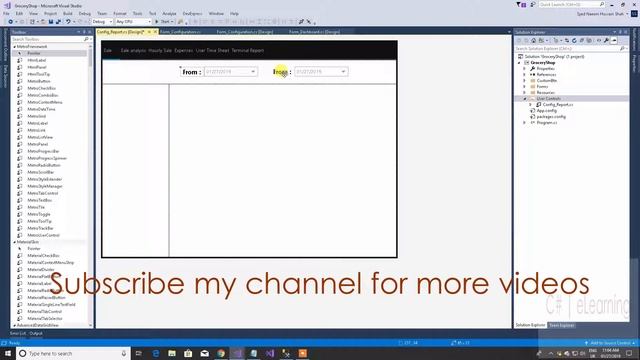
Task: Select the Terminal Report tab
Action: pyautogui.click(x=248, y=51)
